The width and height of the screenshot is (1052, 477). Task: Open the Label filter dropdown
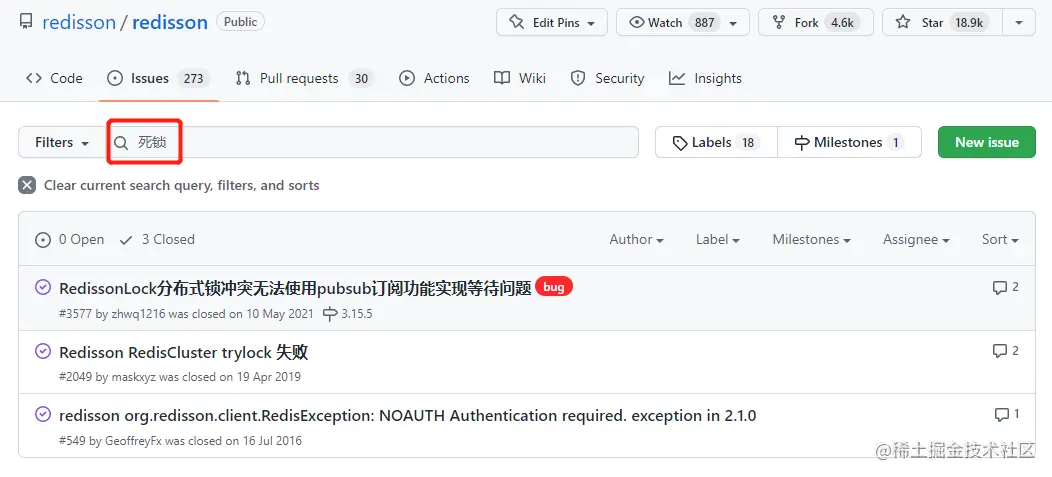(717, 240)
